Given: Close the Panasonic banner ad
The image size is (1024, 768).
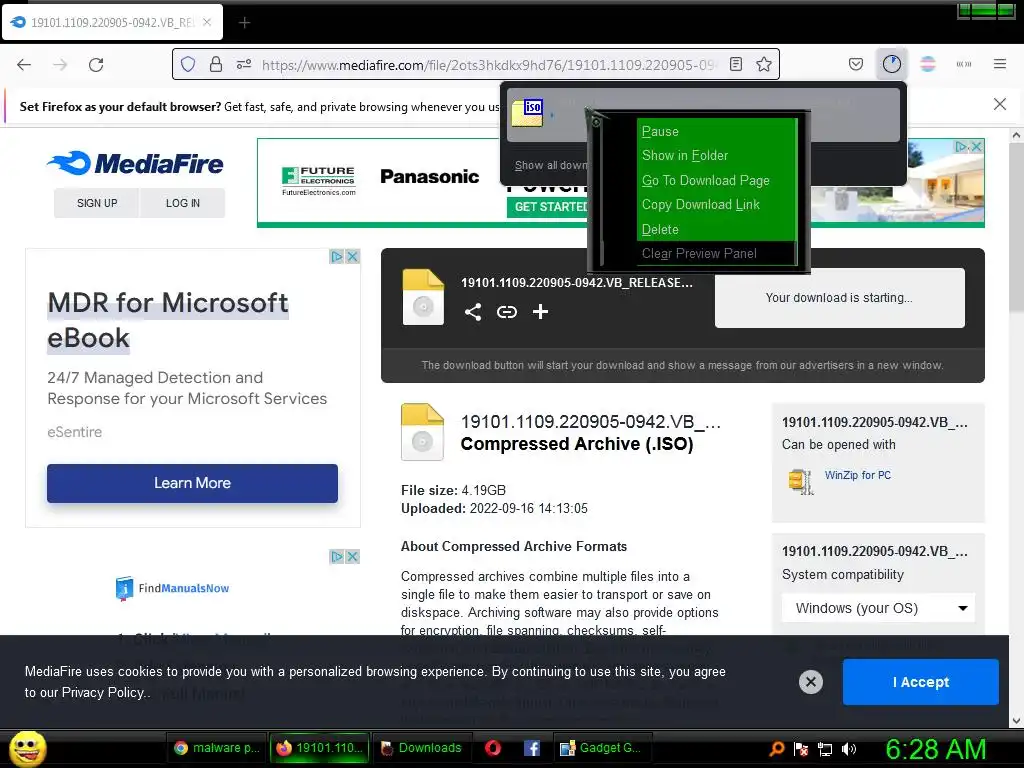Looking at the screenshot, I should 976,147.
